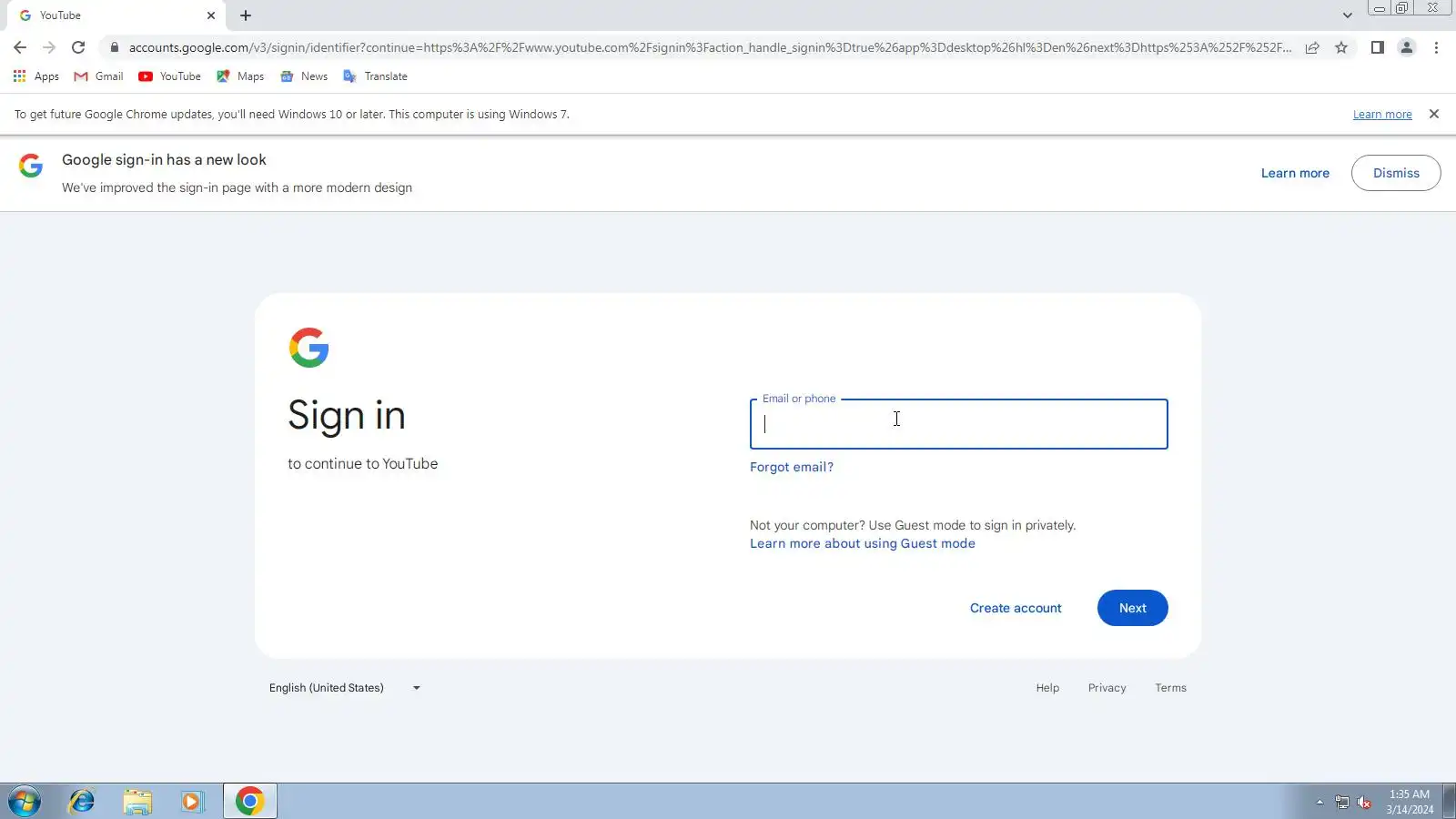
Task: Click Learn more about the new sign-in look
Action: tap(1295, 173)
